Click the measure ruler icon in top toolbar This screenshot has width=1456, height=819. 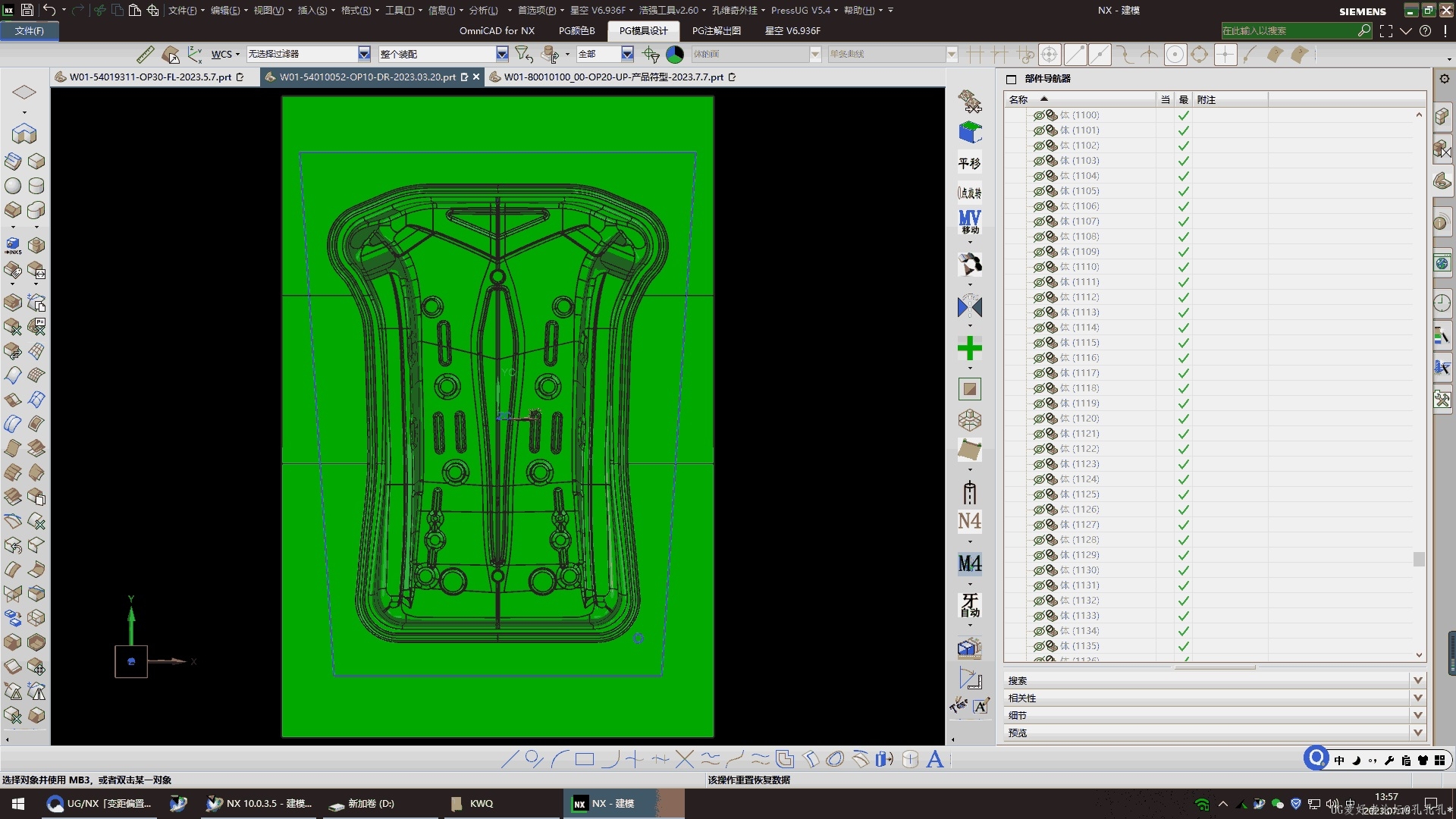[145, 55]
